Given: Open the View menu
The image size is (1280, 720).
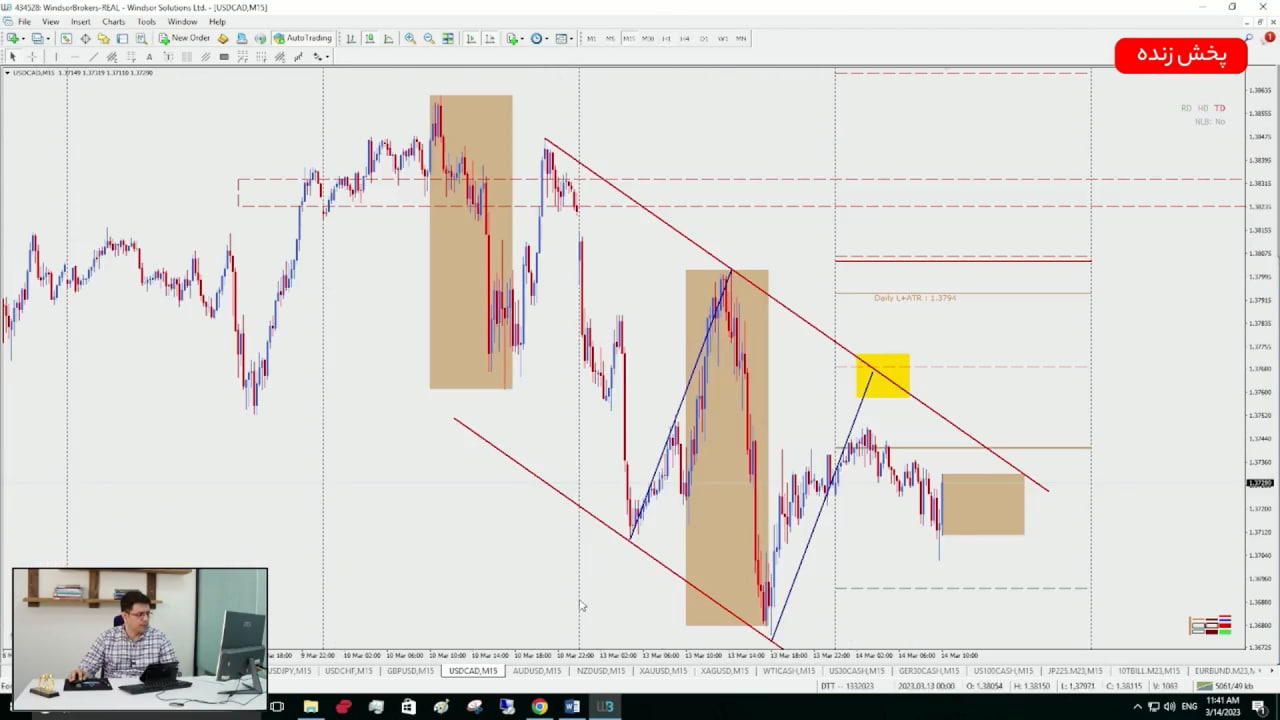Looking at the screenshot, I should [x=50, y=21].
